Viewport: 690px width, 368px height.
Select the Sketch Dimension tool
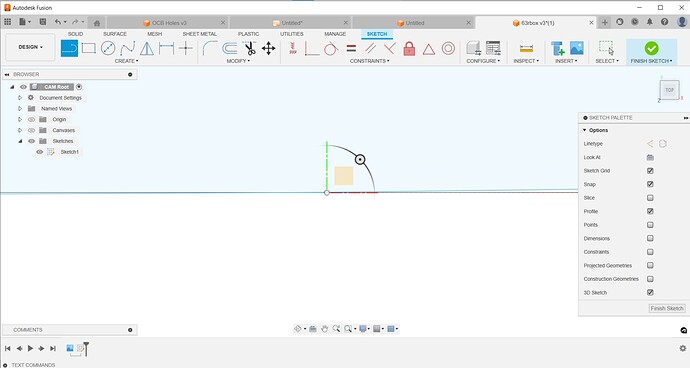[166, 48]
